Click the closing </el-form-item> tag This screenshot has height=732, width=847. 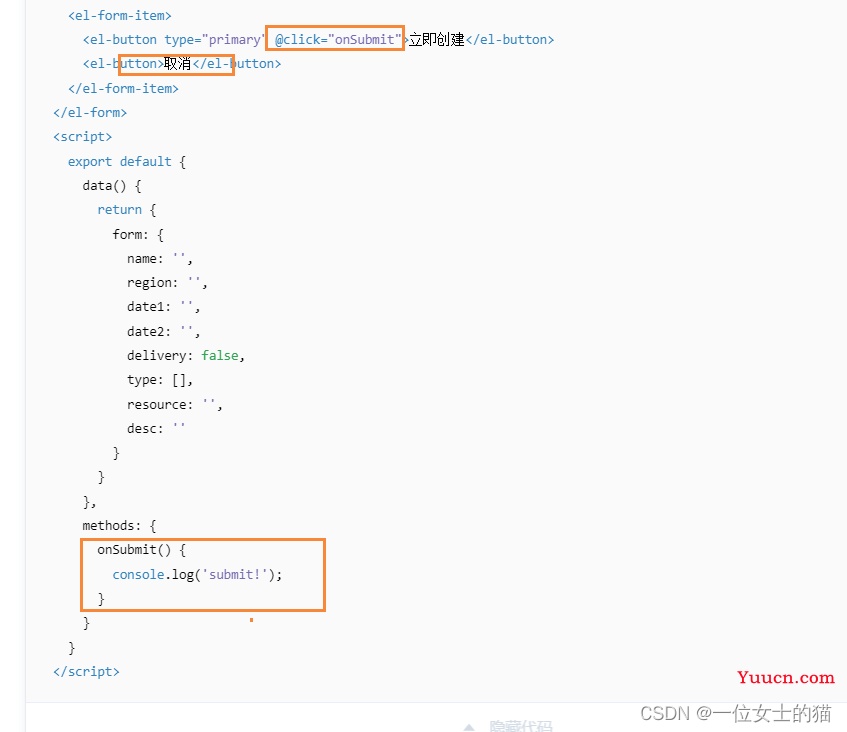tap(123, 88)
